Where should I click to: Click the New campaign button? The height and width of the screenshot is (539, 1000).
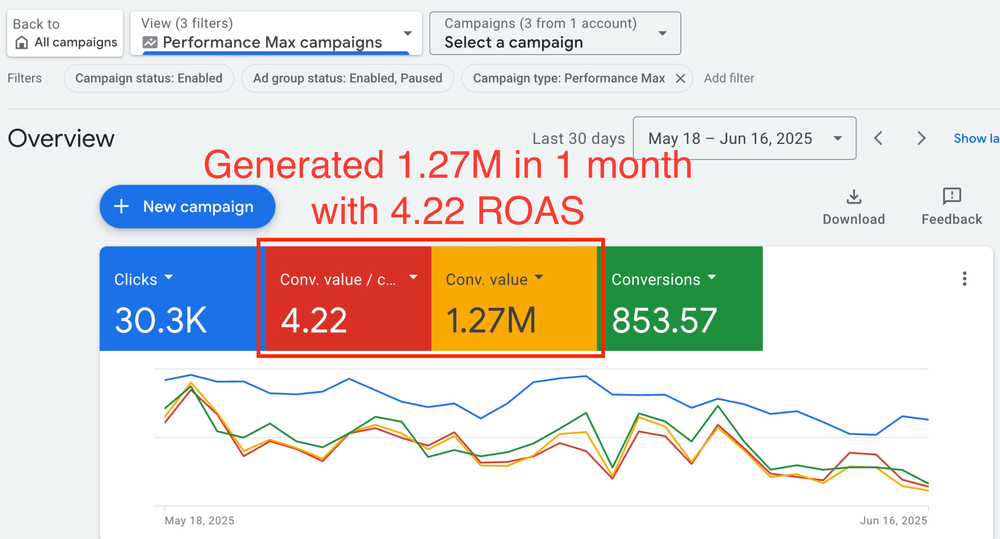tap(184, 207)
